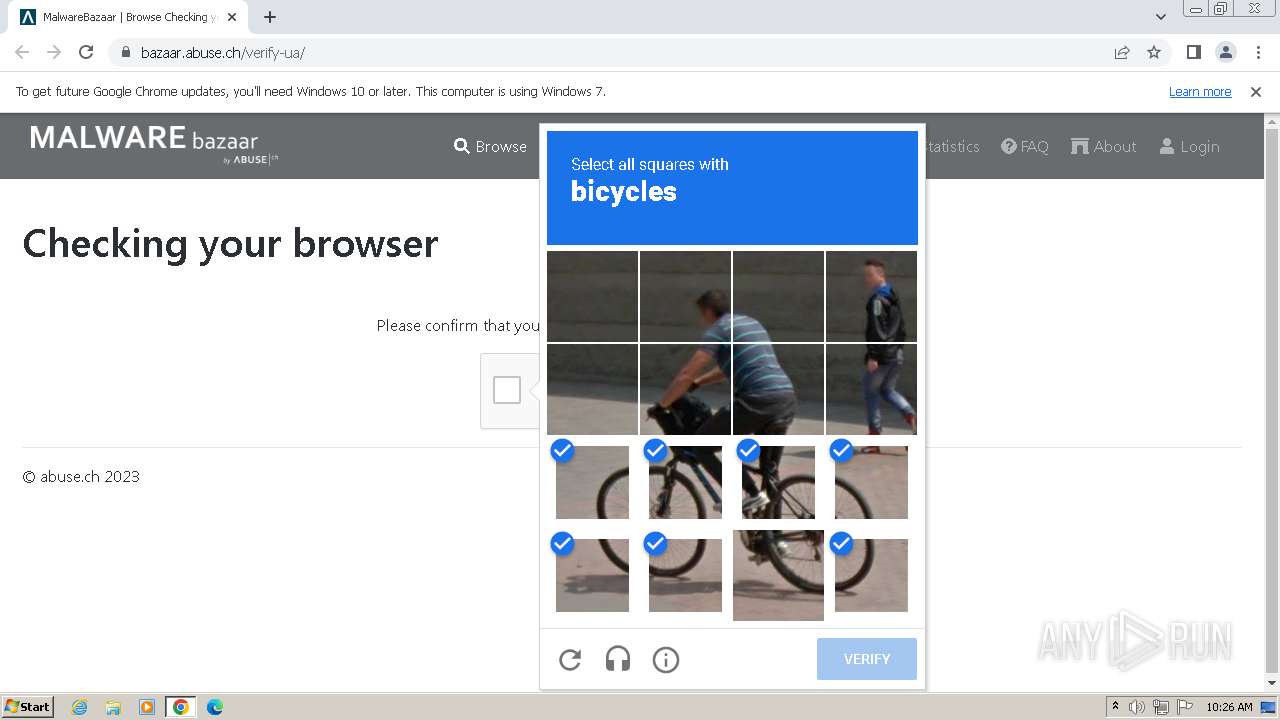The width and height of the screenshot is (1280, 720).
Task: Expand the tab search dropdown
Action: point(1161,17)
